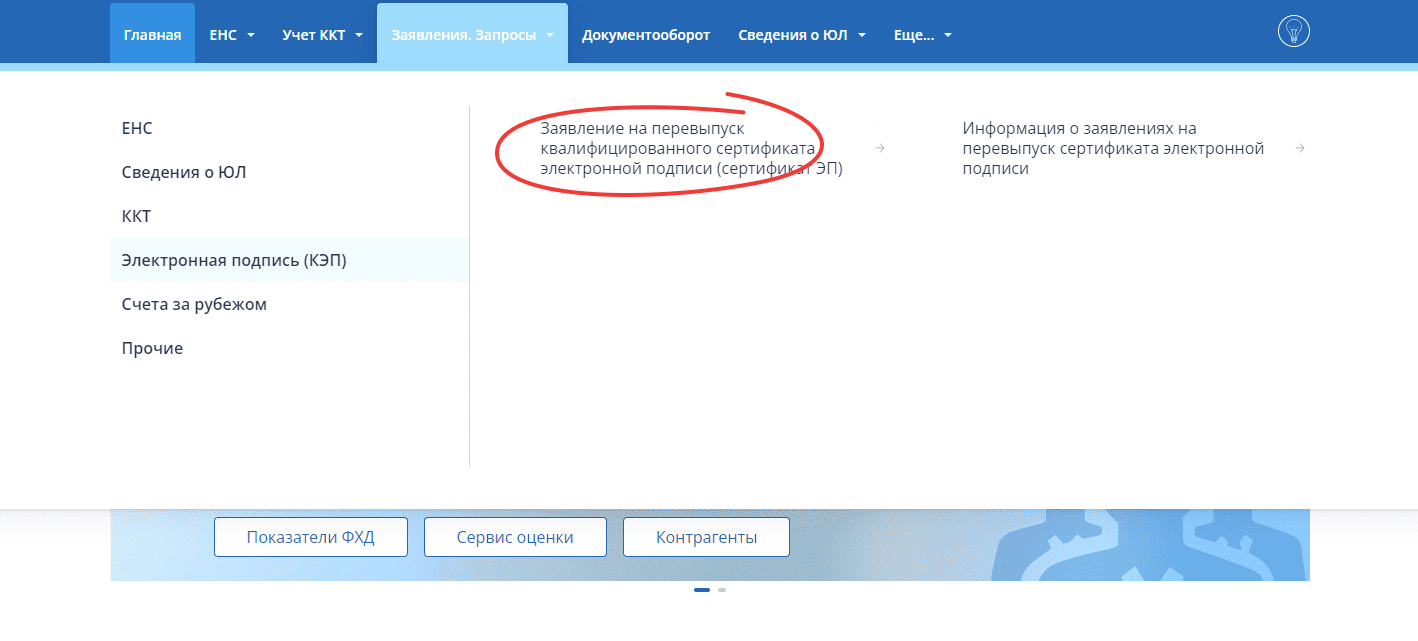Viewport: 1418px width, 641px height.
Task: Open Документооборот in the top bar
Action: tap(646, 35)
